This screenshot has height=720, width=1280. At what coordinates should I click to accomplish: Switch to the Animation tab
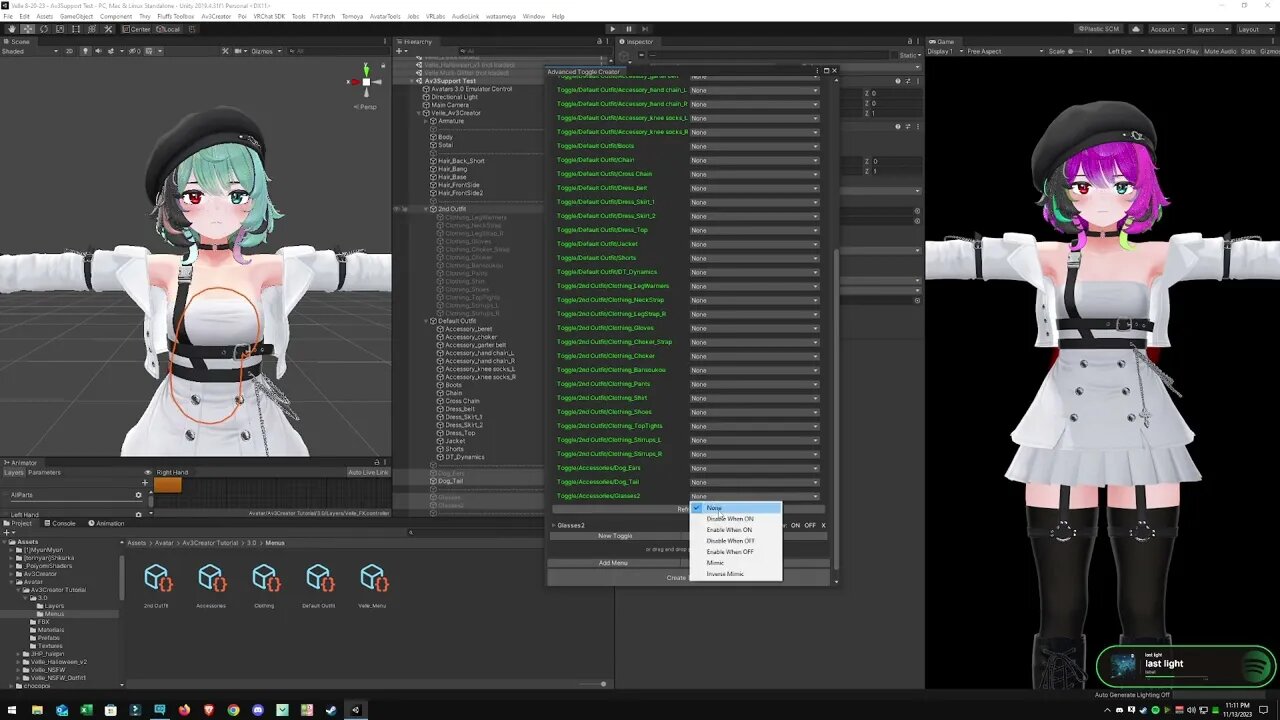coord(106,523)
